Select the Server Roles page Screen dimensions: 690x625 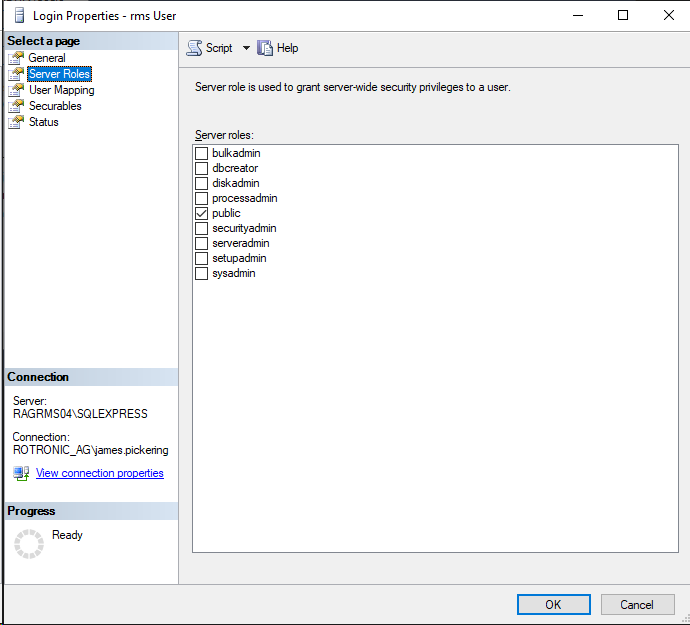pos(59,74)
